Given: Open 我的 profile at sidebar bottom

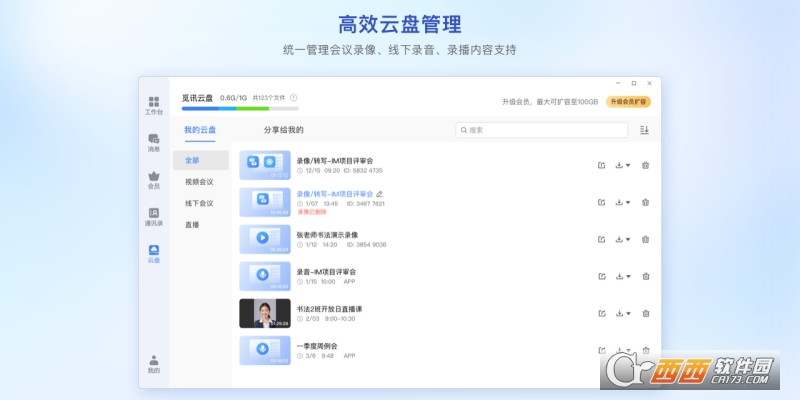Looking at the screenshot, I should click(153, 364).
